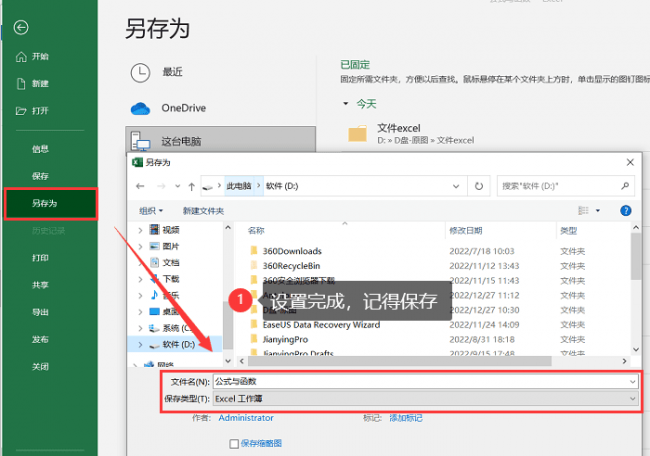
Task: Click the dialog Forward navigation arrow
Action: point(161,186)
